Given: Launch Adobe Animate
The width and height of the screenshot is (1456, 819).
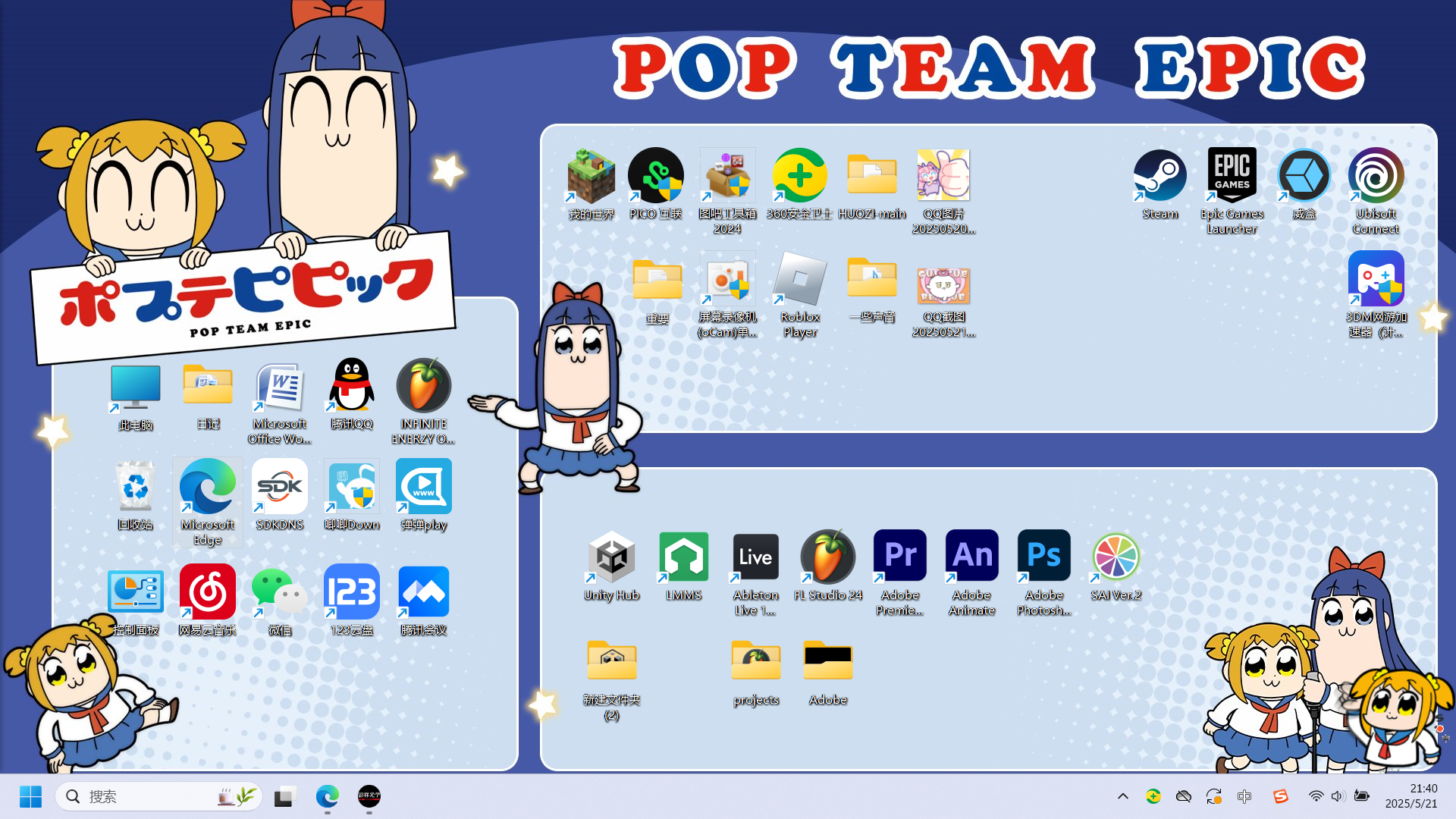Looking at the screenshot, I should point(972,573).
